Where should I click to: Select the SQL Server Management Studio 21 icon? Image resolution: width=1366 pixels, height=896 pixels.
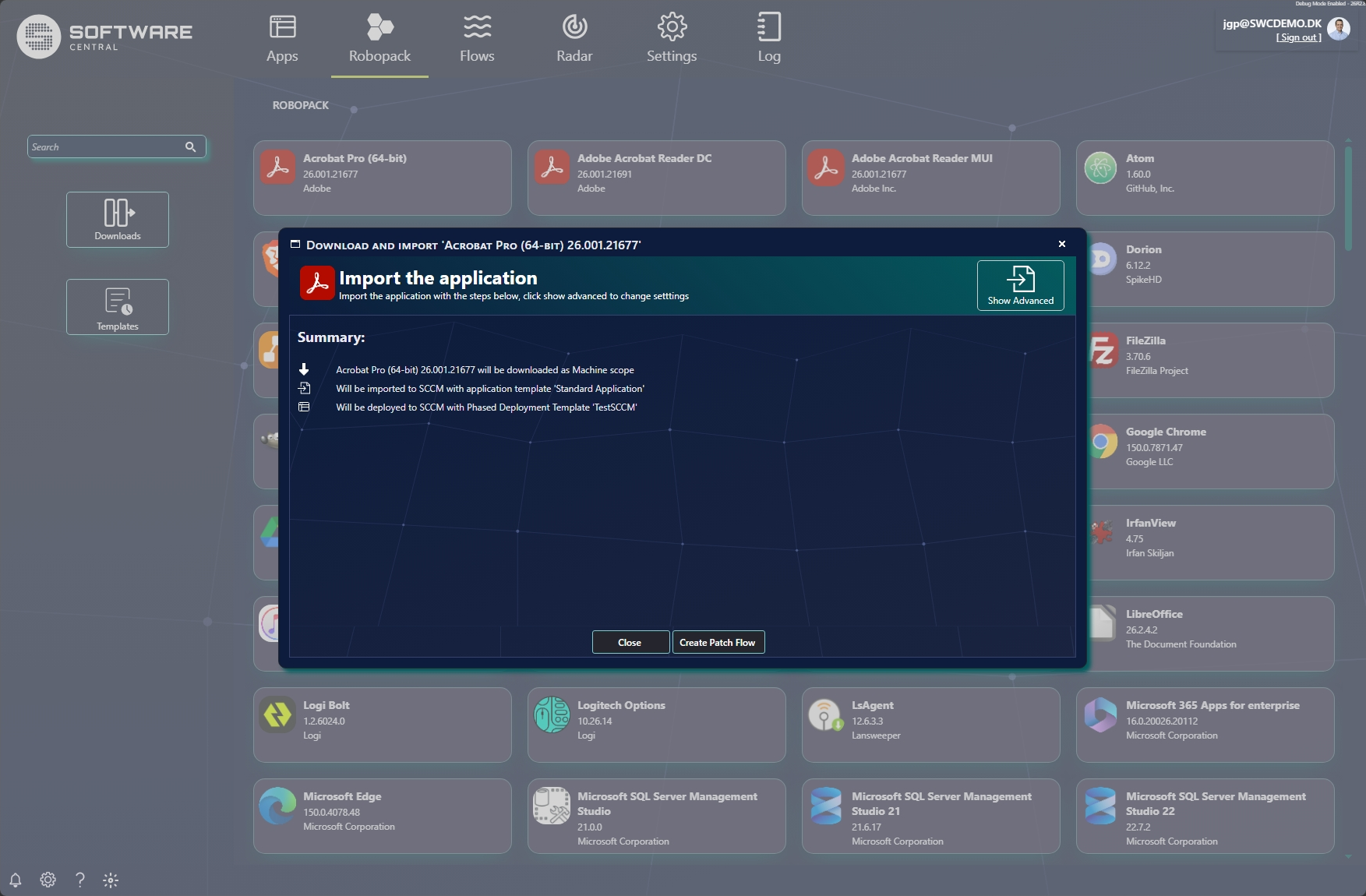pyautogui.click(x=826, y=806)
